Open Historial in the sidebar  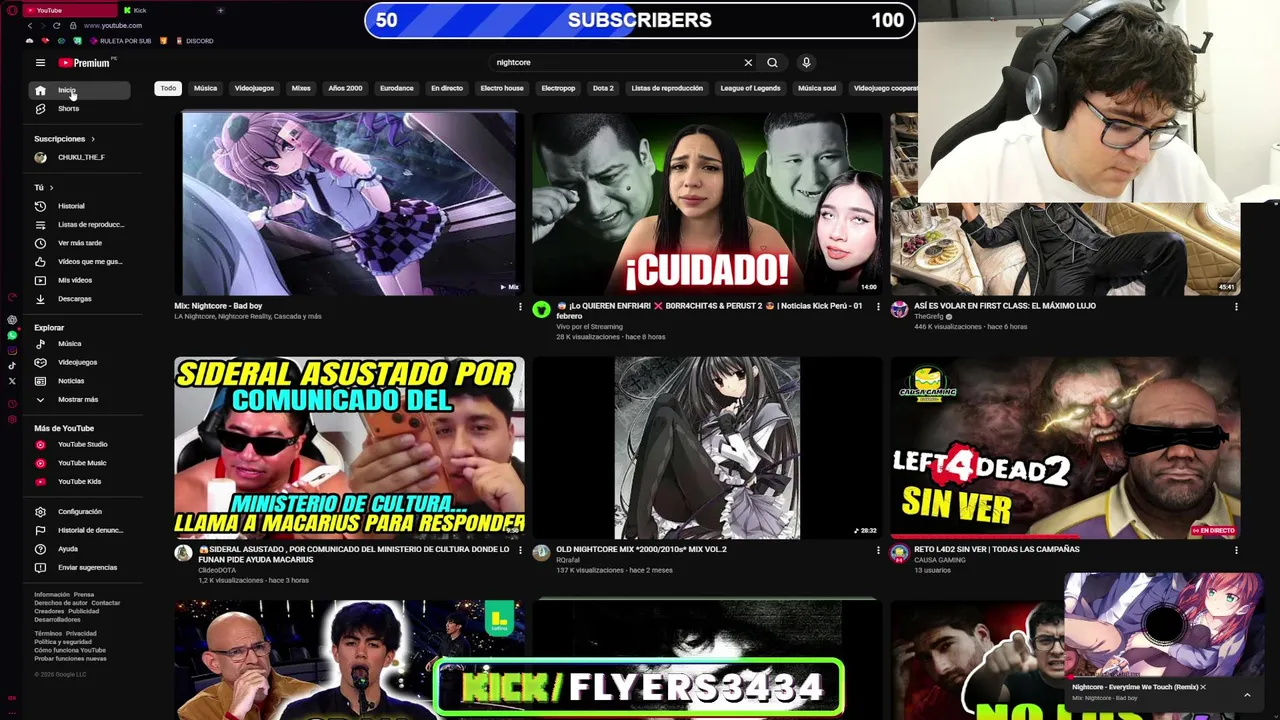pyautogui.click(x=80, y=206)
